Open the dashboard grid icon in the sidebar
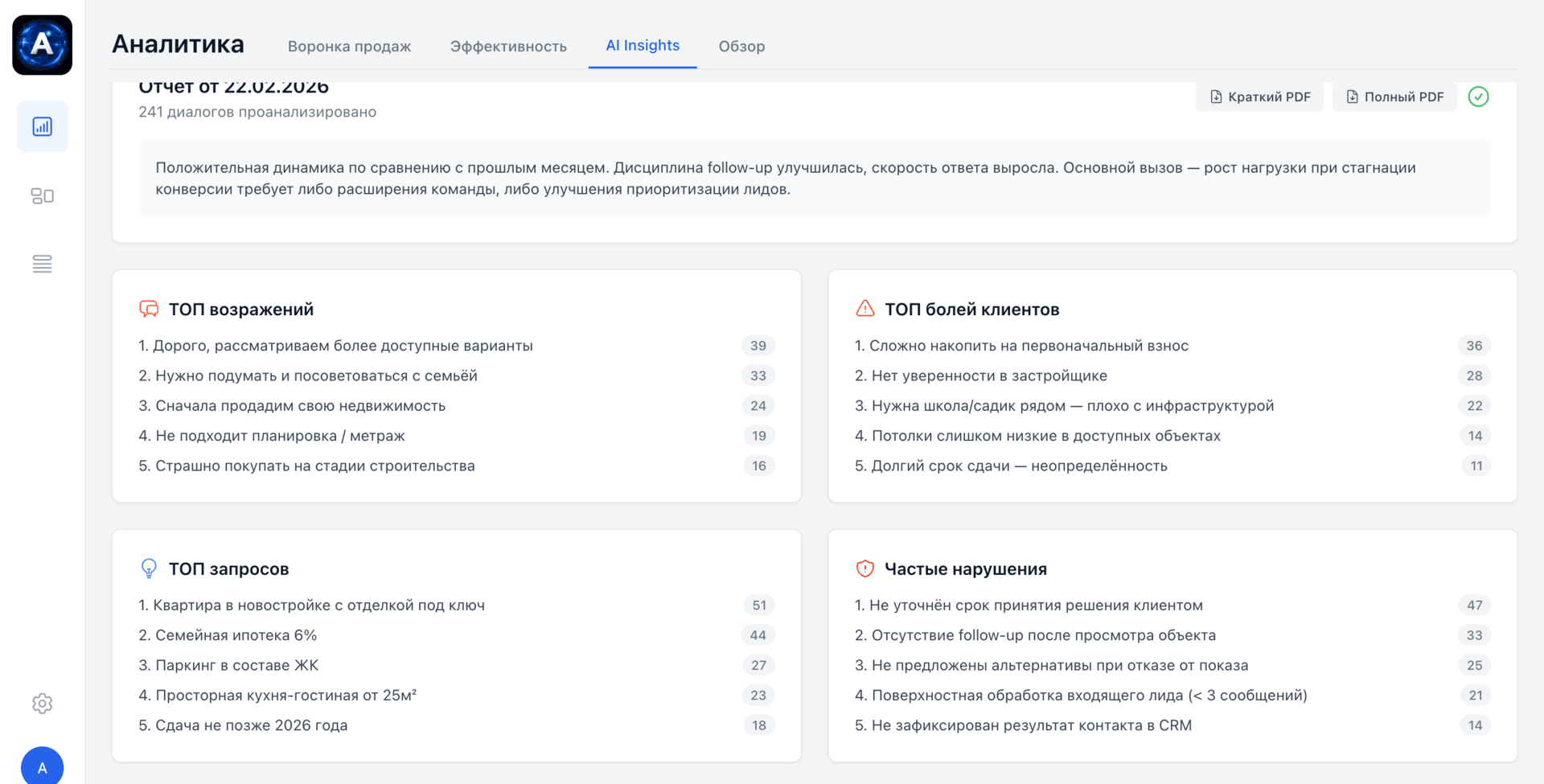 (42, 195)
